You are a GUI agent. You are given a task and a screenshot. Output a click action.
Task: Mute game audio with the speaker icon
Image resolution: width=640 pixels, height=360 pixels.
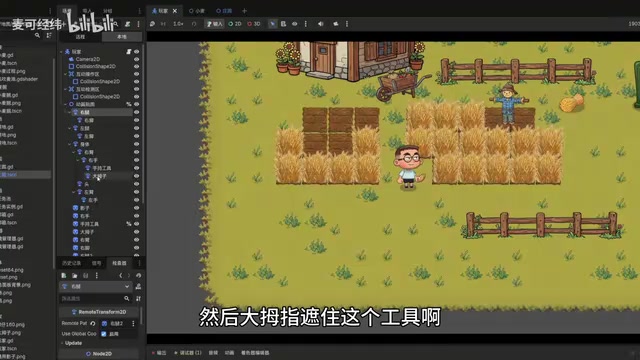pyautogui.click(x=320, y=24)
